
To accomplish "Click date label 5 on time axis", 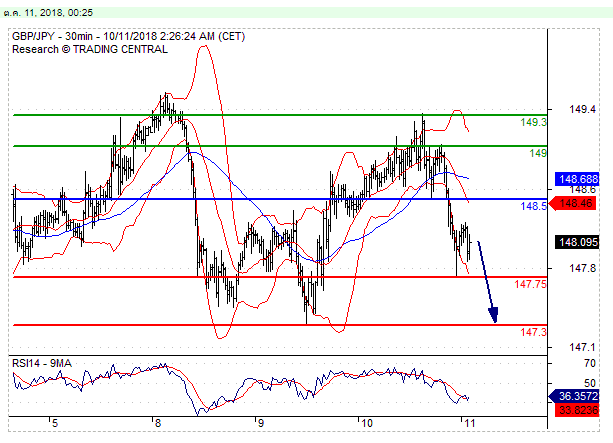I will coord(55,423).
